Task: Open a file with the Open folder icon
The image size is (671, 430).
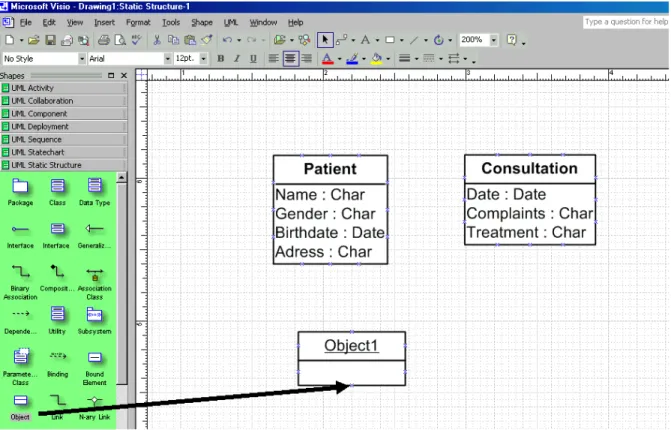Action: point(33,40)
